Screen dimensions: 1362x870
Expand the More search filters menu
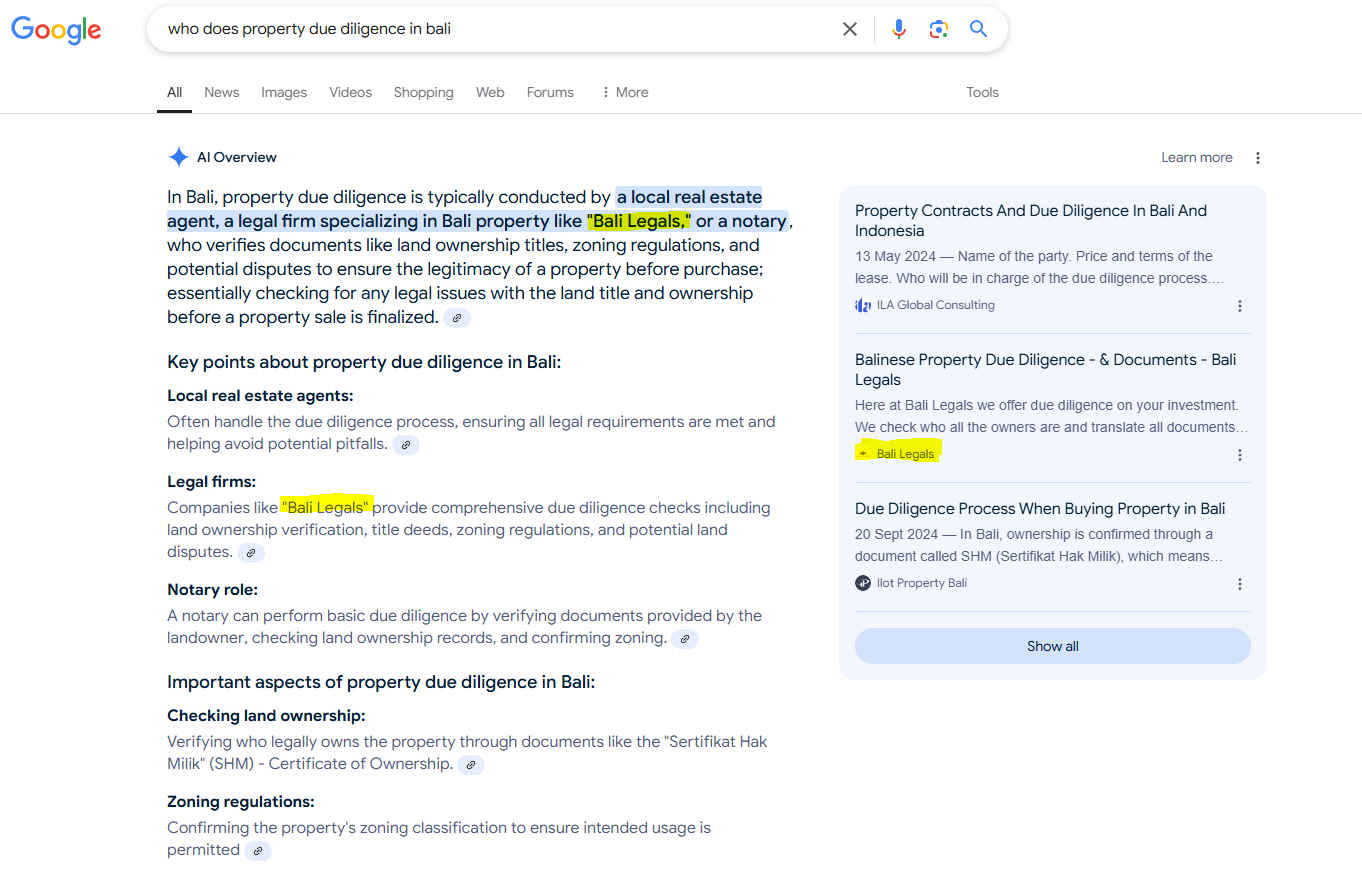coord(624,92)
